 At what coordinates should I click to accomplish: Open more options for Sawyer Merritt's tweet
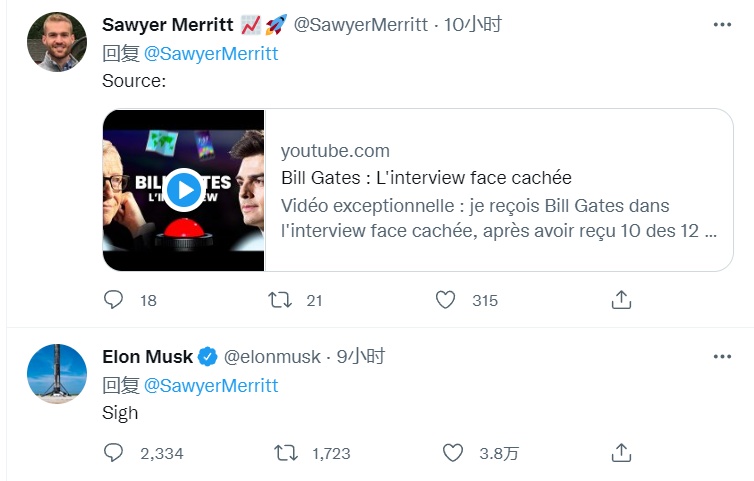click(x=721, y=25)
